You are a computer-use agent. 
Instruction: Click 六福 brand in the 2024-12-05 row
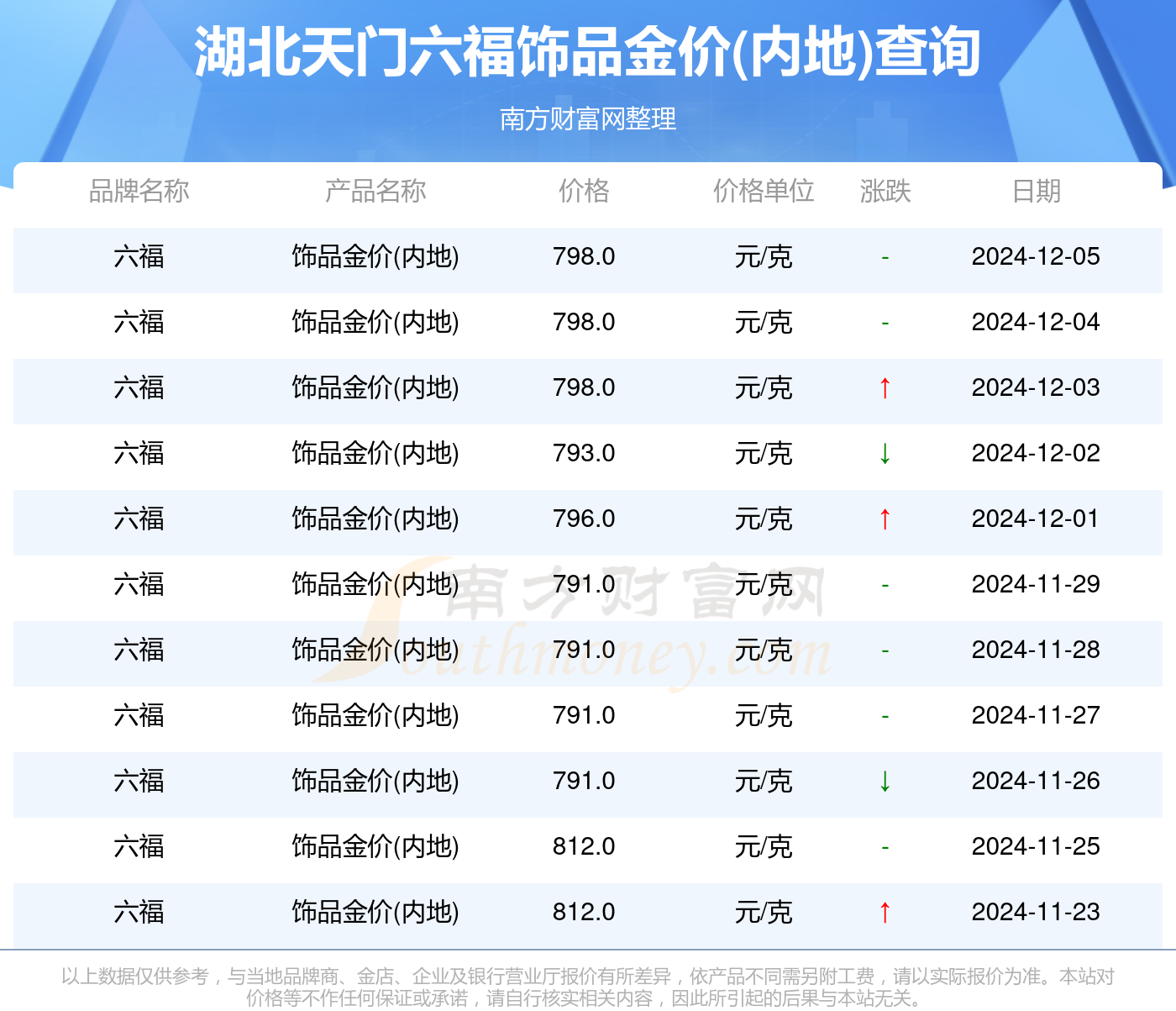(x=139, y=256)
